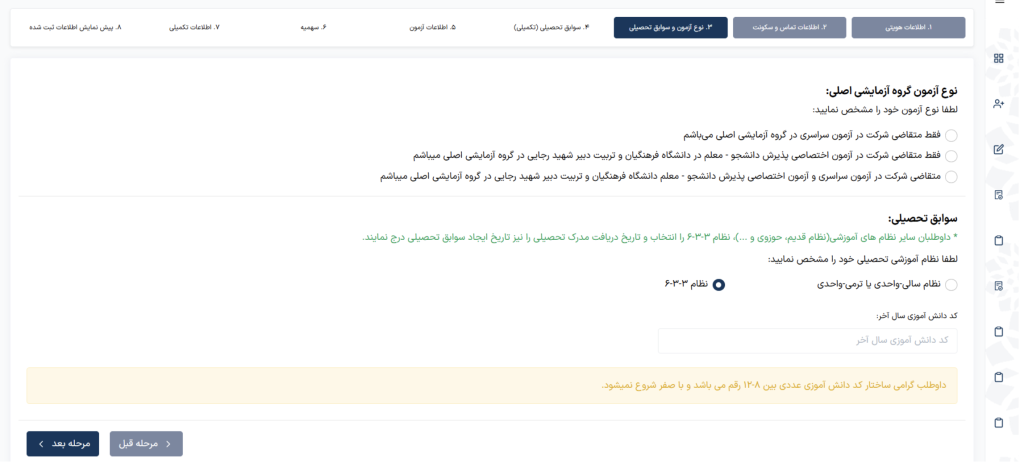1024x462 pixels.
Task: Click the topmost document icon in sidebar
Action: [998, 195]
